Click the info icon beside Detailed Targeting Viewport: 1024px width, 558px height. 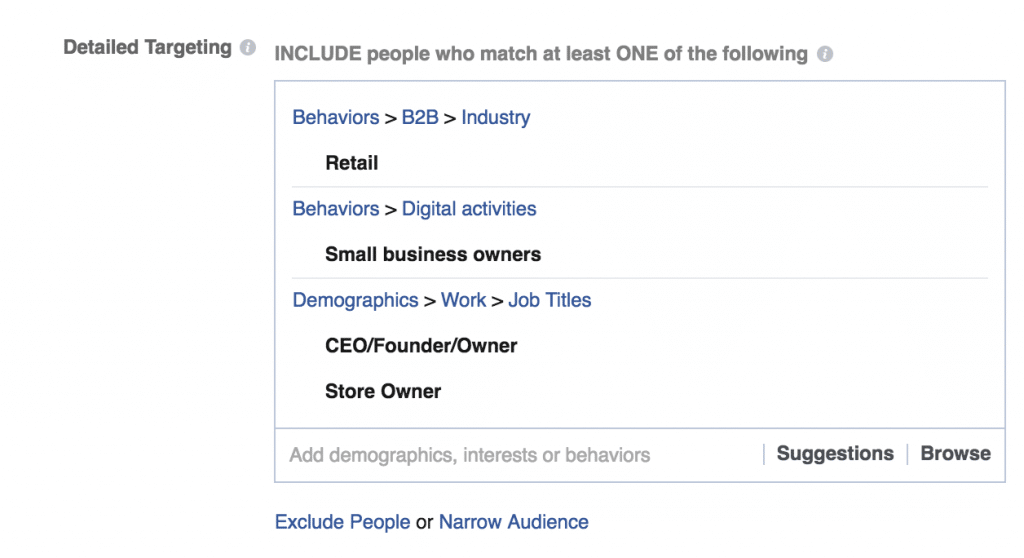pos(248,47)
